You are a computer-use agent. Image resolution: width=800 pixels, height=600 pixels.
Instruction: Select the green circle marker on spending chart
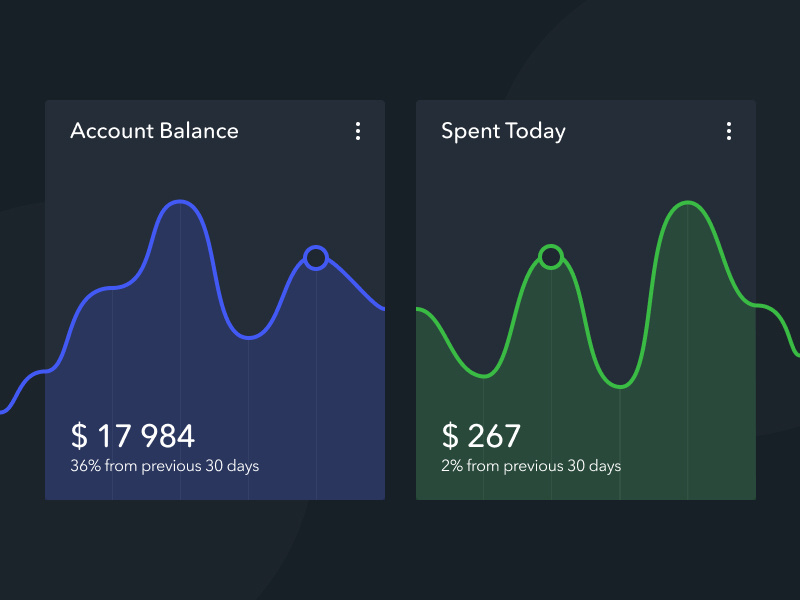click(x=551, y=257)
